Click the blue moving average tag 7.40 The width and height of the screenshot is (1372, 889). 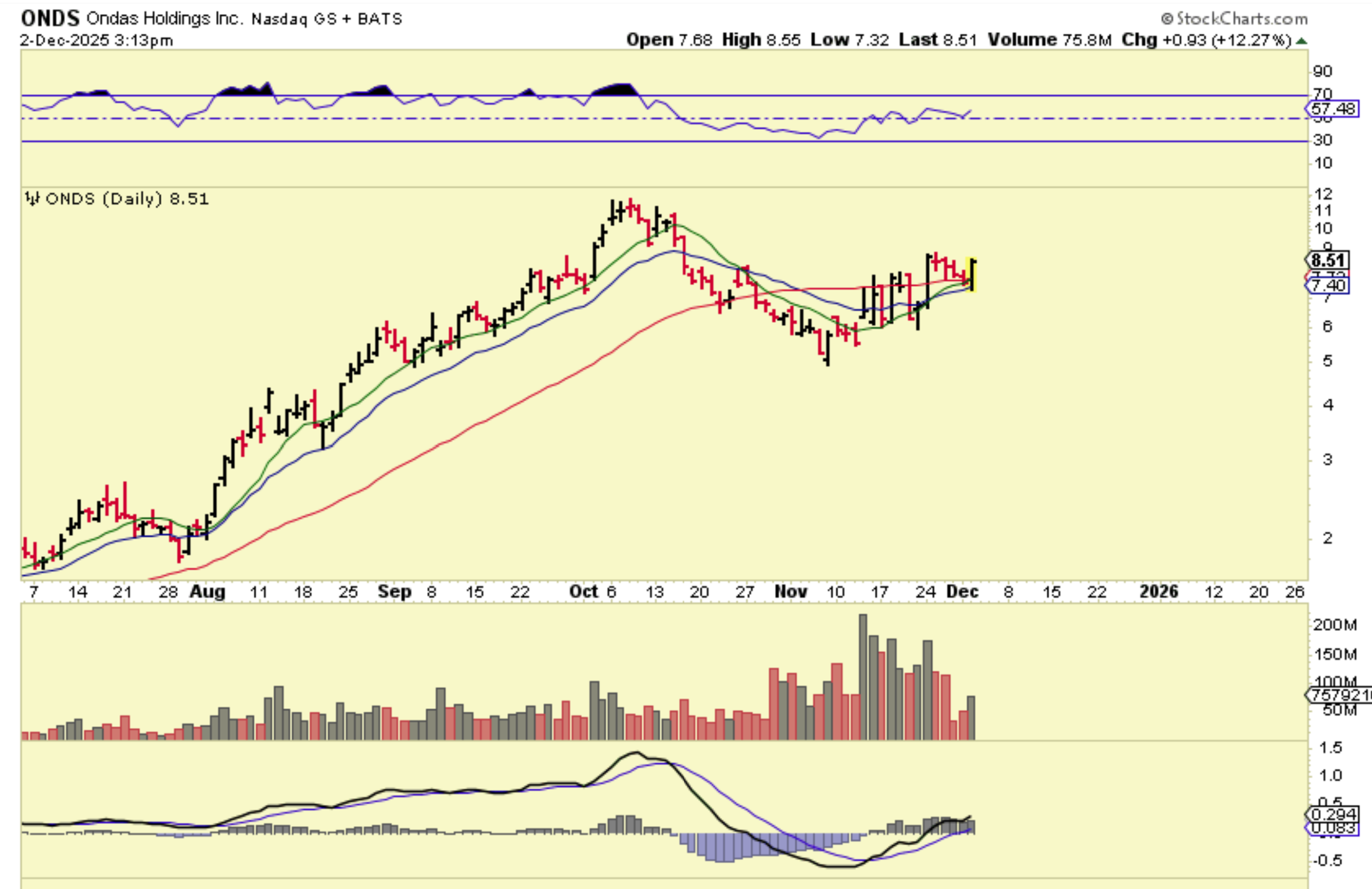1328,285
